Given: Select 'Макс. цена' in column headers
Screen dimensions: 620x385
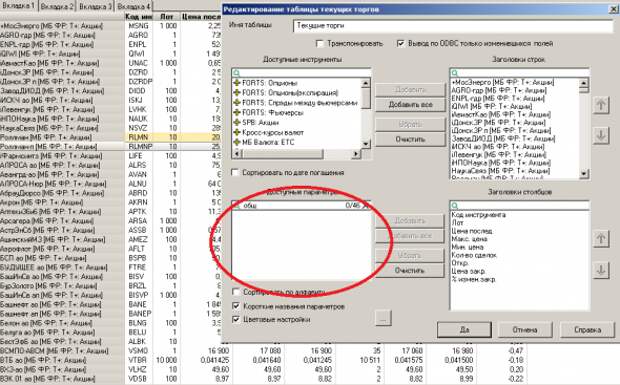Looking at the screenshot, I should tap(469, 239).
